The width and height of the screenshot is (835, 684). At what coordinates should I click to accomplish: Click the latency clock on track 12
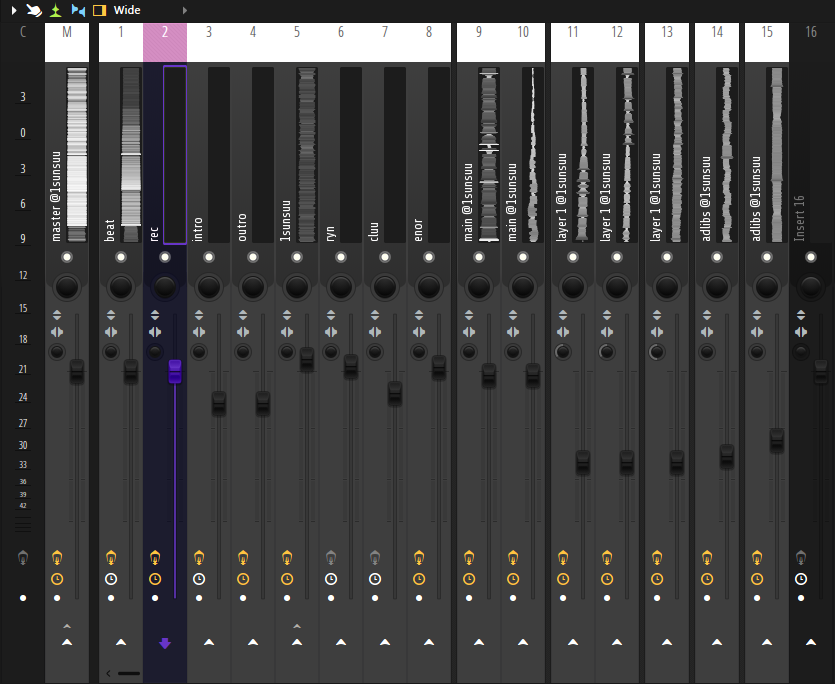[x=607, y=579]
